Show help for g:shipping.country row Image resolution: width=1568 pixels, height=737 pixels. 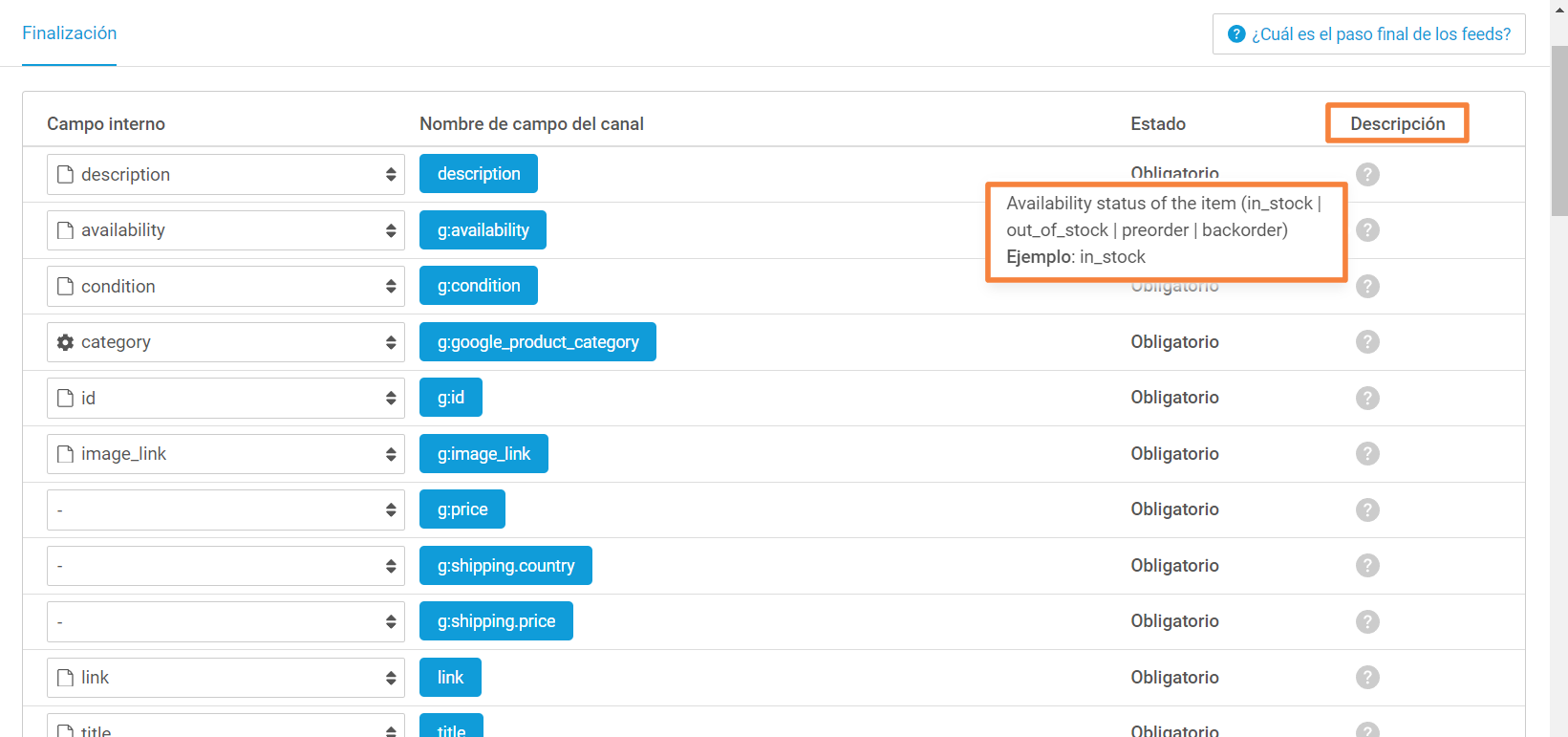[x=1367, y=565]
